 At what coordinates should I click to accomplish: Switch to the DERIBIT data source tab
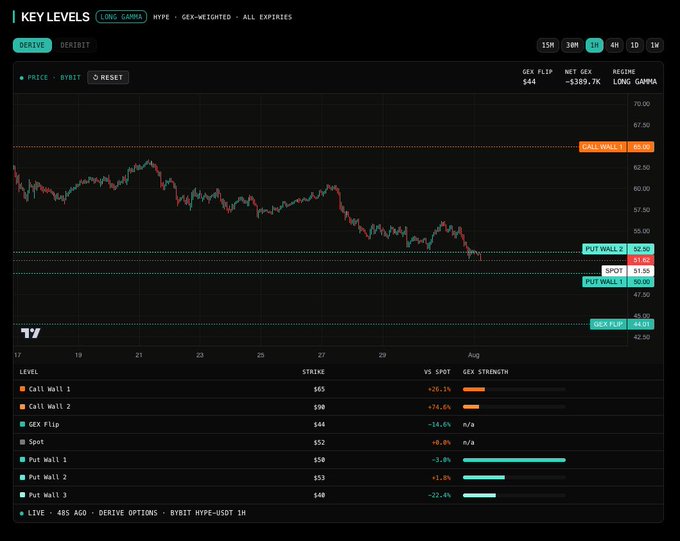pos(75,45)
